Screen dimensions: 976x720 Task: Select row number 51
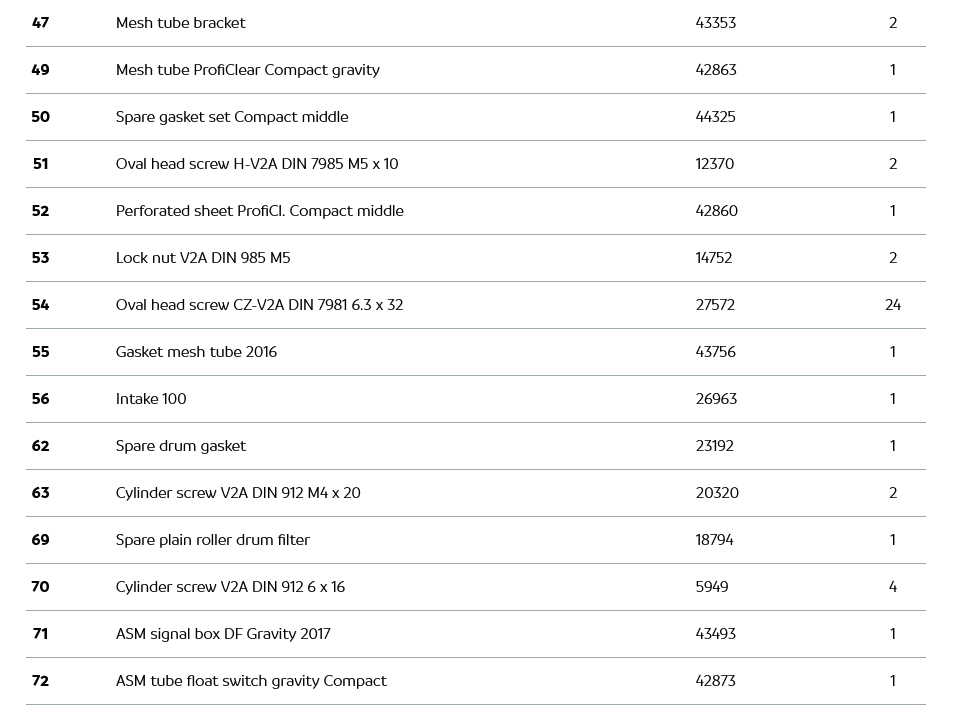40,164
